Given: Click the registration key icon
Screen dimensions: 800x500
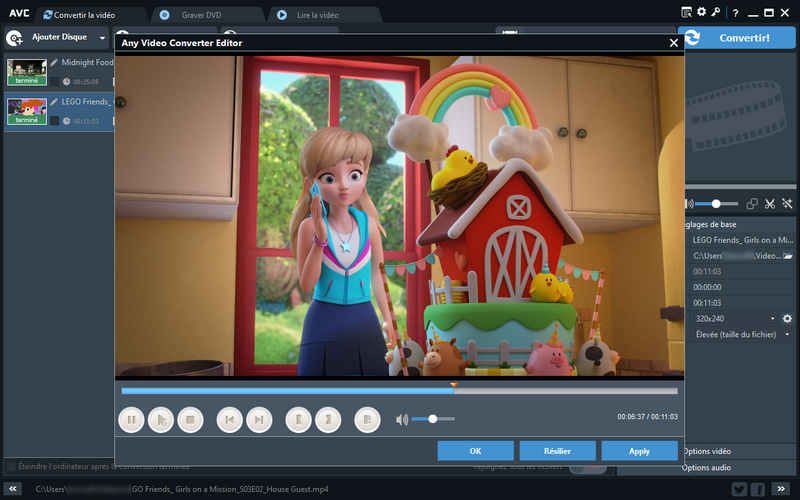Looking at the screenshot, I should point(716,12).
